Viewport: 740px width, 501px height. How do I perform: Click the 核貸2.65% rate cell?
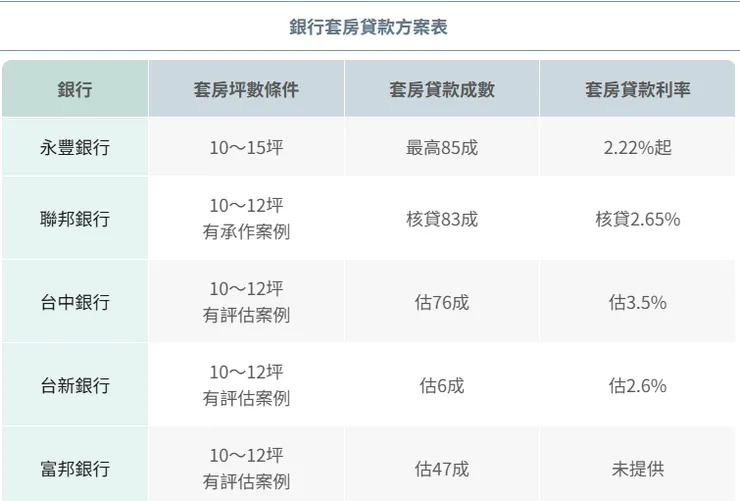tap(638, 218)
